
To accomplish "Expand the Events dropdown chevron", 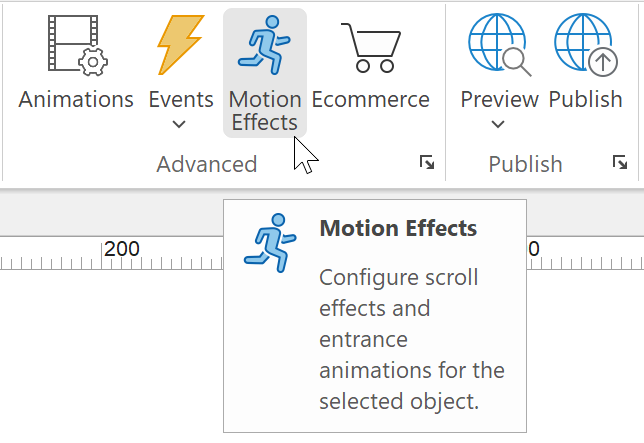I will click(x=179, y=124).
